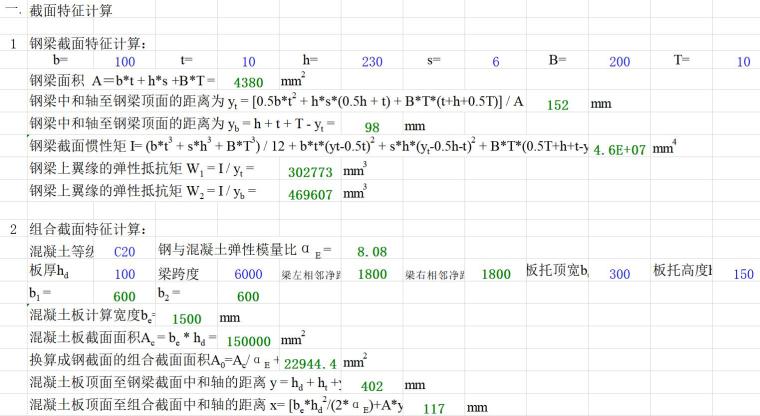
Task: Click the slab haunch top width 300
Action: 619,274
